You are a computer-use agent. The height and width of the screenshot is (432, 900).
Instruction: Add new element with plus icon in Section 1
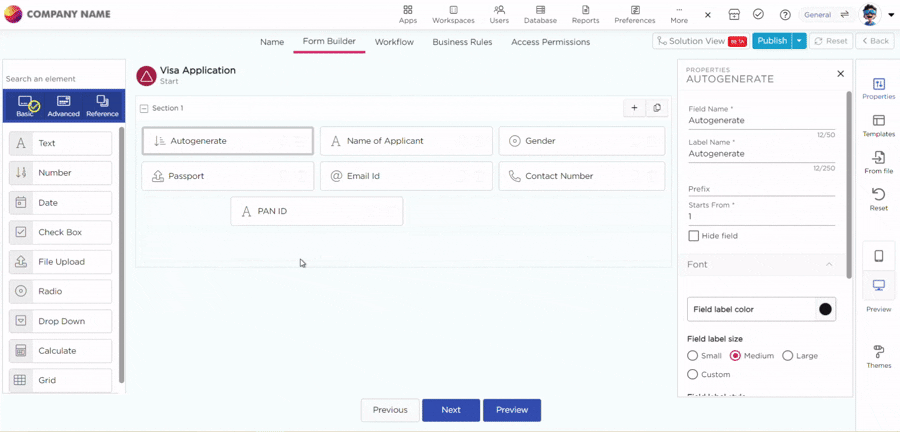pos(634,108)
